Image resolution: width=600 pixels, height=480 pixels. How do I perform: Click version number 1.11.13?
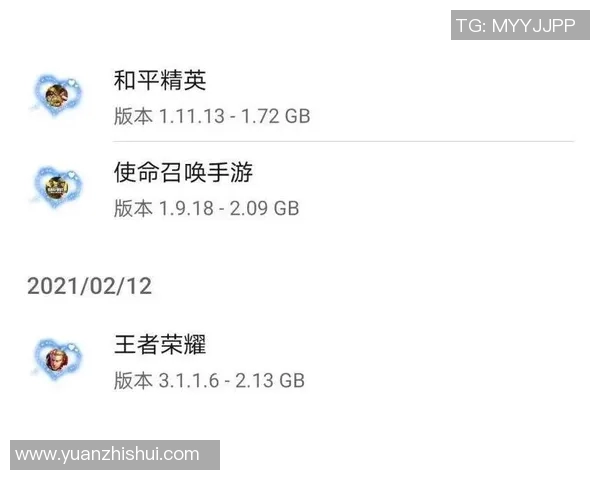[191, 116]
